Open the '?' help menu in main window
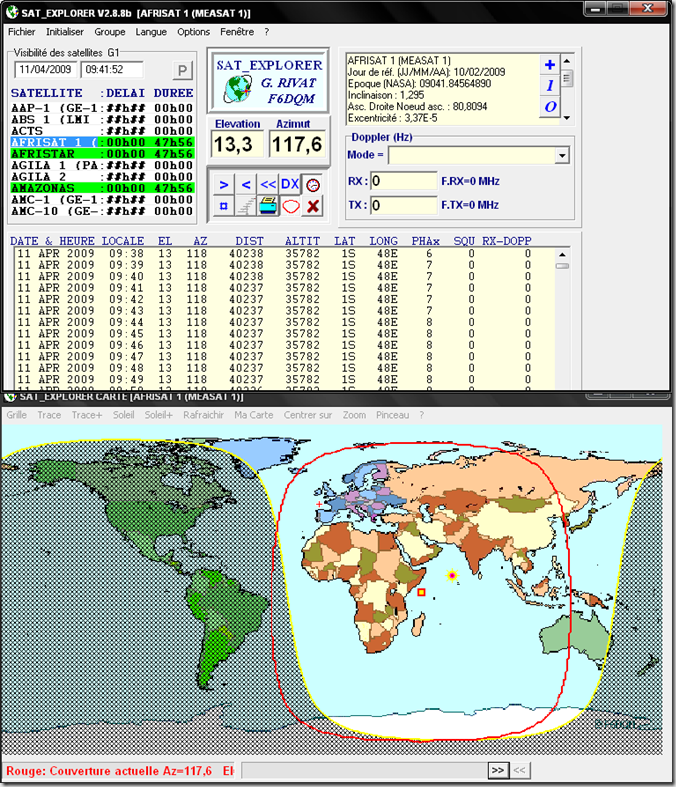 266,32
